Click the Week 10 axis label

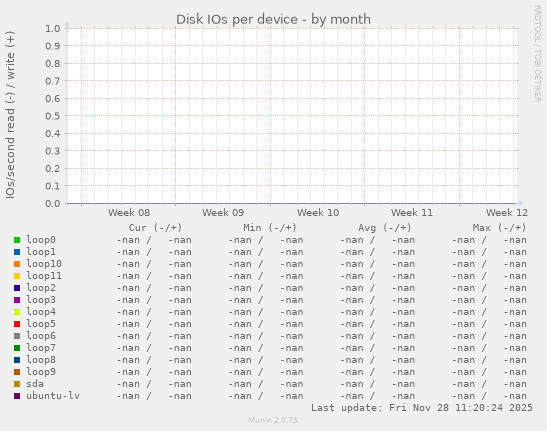click(x=318, y=213)
